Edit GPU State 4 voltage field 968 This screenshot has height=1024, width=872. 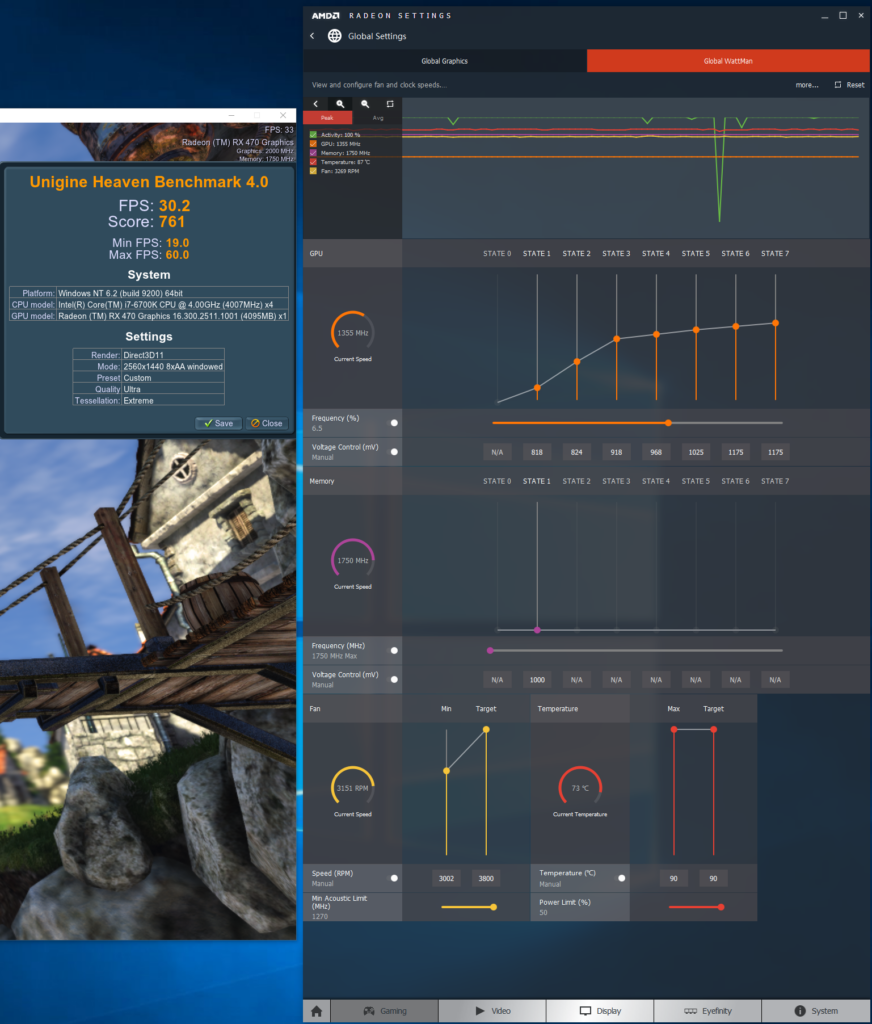[656, 452]
